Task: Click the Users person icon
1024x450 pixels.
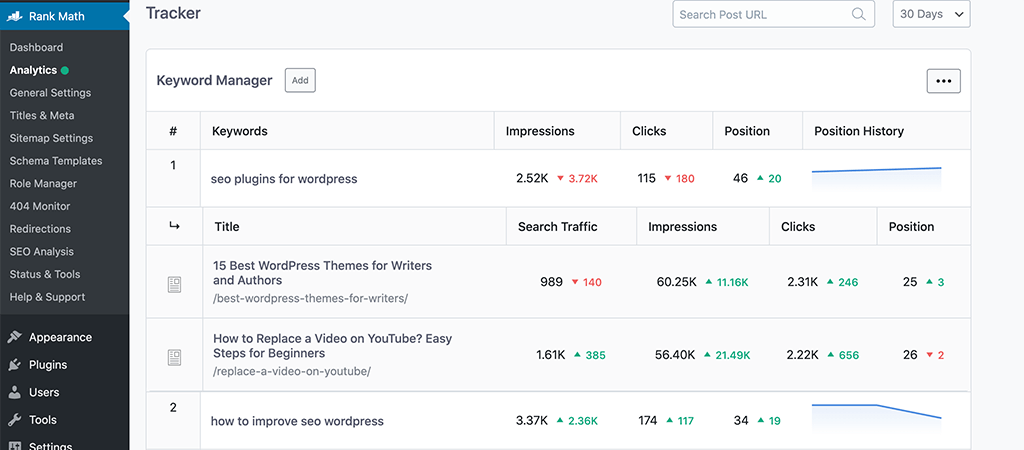Action: click(15, 392)
